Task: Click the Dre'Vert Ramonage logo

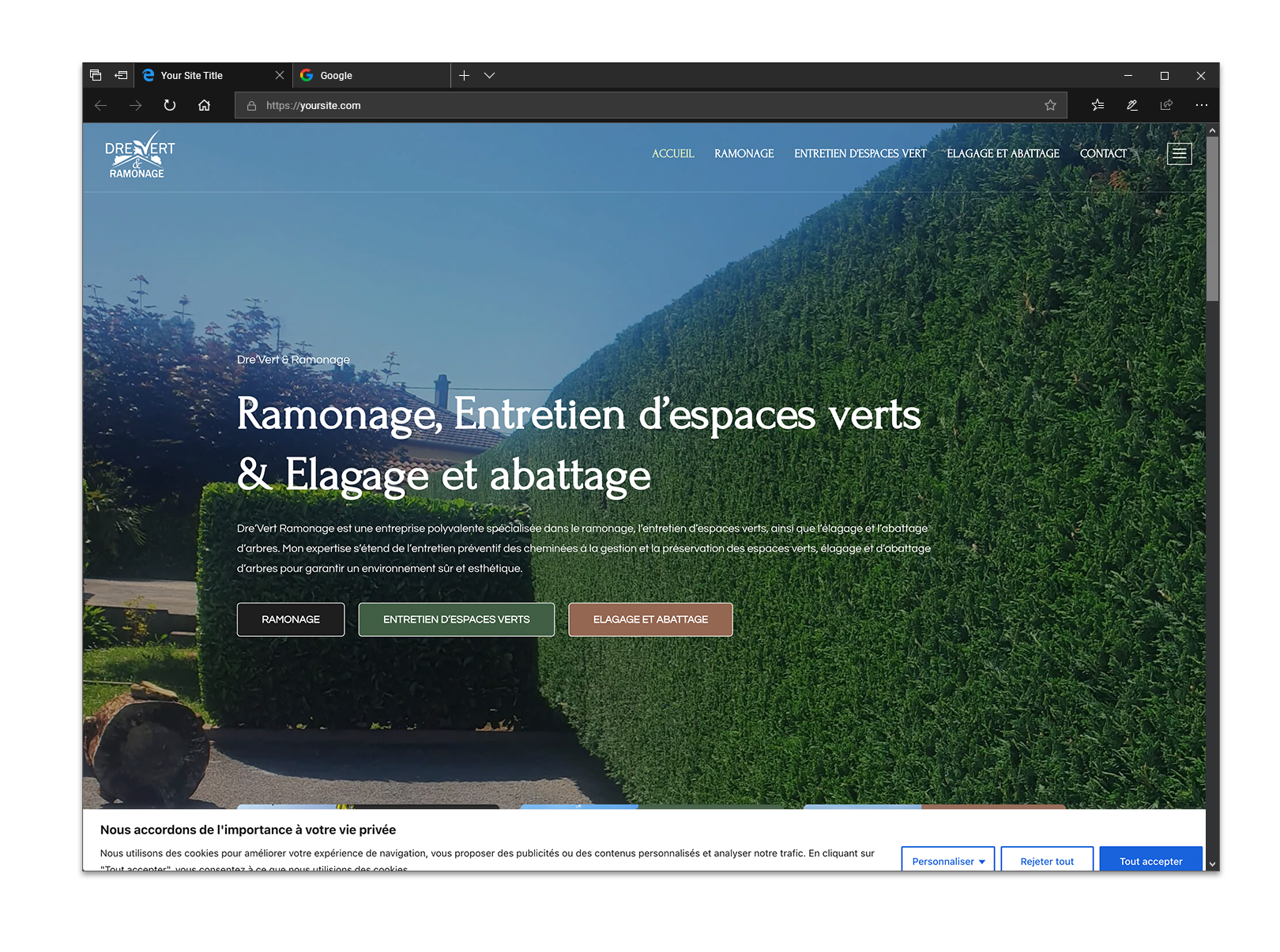Action: pyautogui.click(x=140, y=155)
